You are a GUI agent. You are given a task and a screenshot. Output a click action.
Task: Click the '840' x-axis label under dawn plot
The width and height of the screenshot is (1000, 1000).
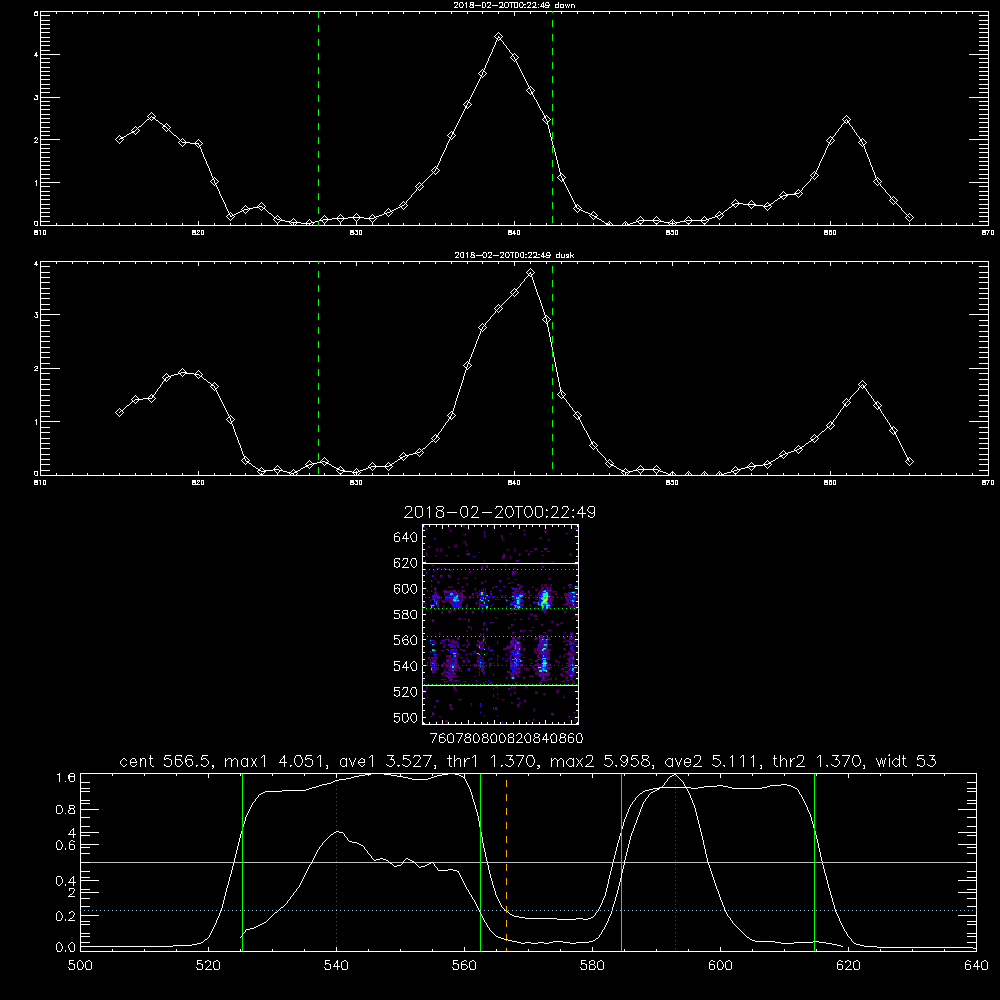(x=515, y=233)
